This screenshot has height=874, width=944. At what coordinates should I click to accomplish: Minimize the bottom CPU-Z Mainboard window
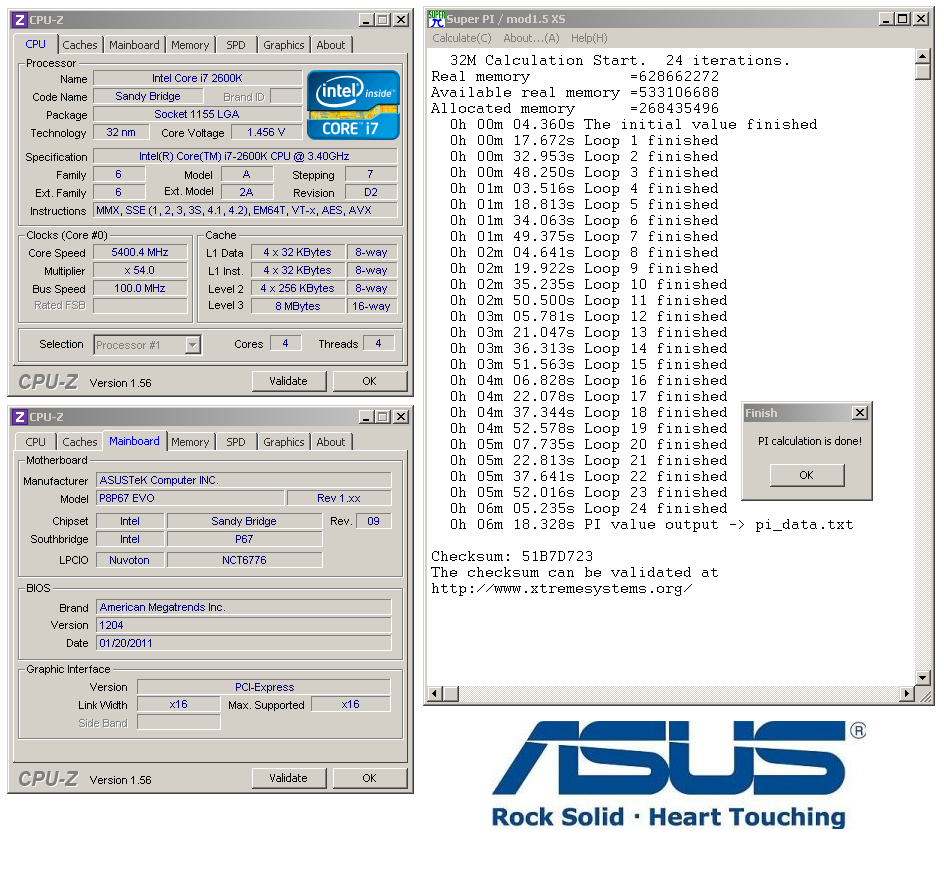[366, 417]
